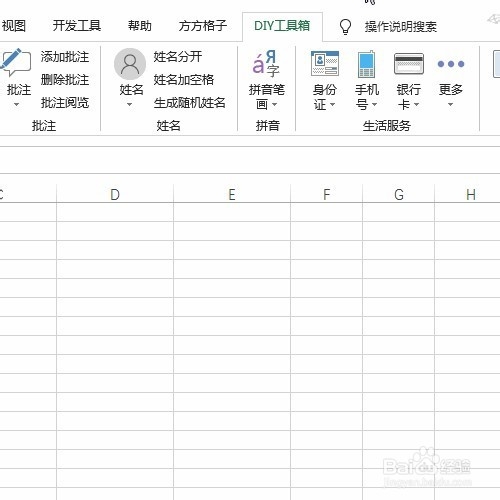Expand the 更多 dropdown arrow
500x500 pixels.
coord(450,105)
